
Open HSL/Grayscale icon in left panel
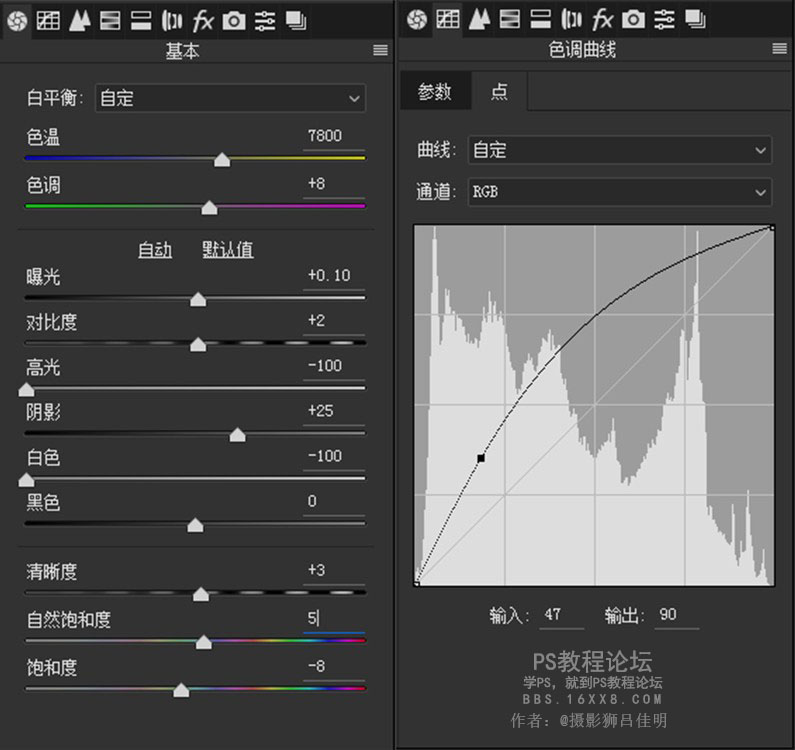tap(110, 21)
